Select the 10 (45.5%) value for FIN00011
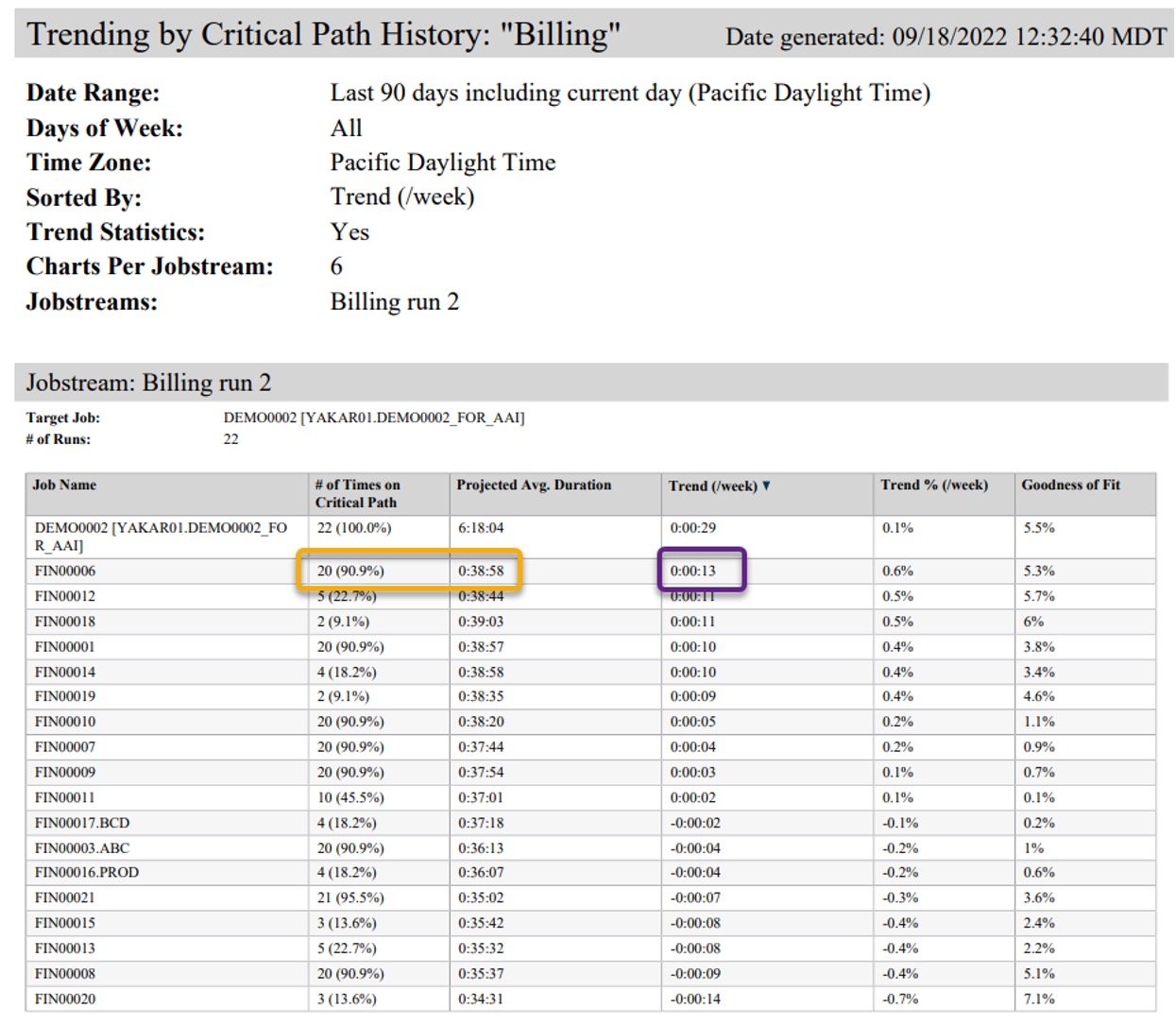Screen dimensions: 1176x1025 tap(350, 797)
